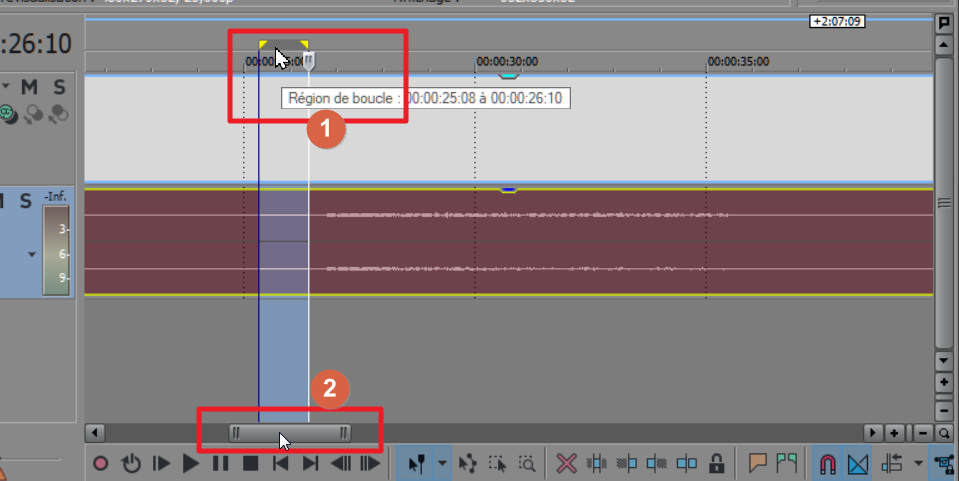Click the green flags Insert Region icon

[787, 463]
